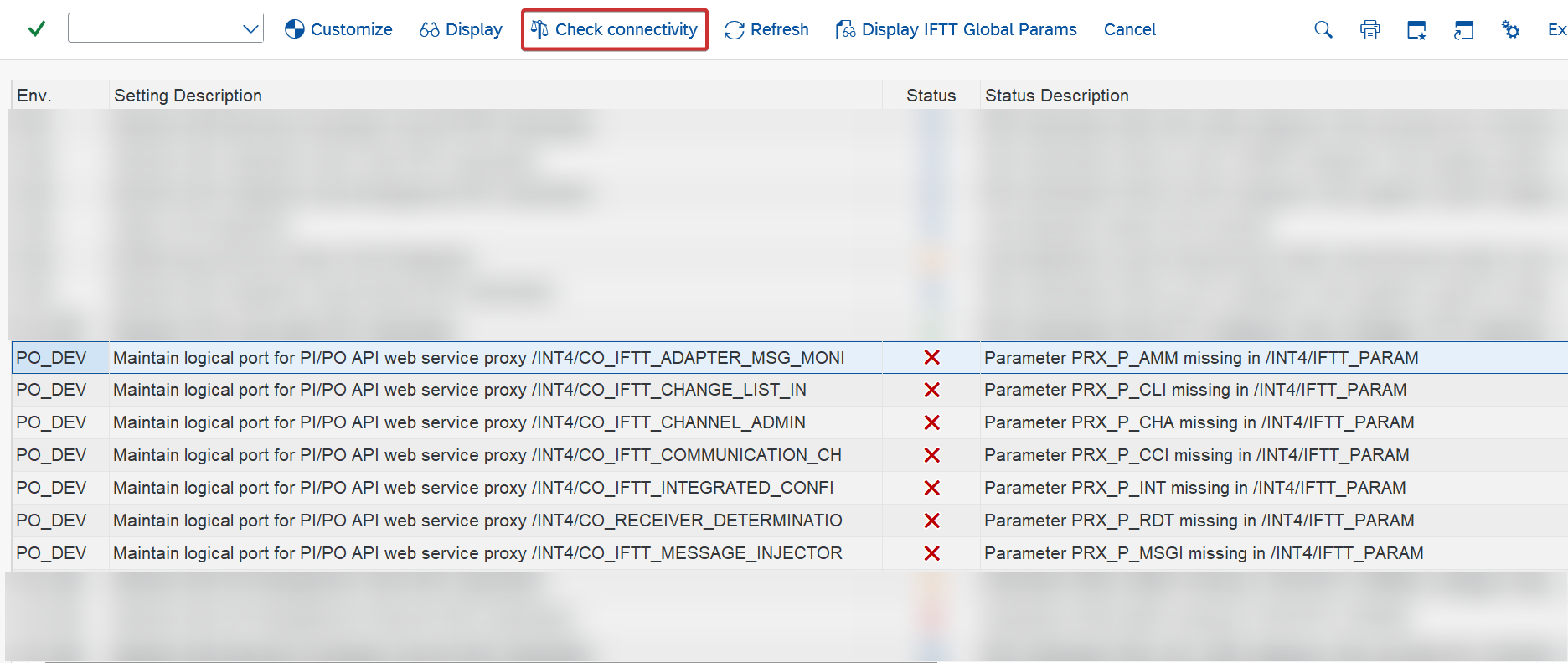Select the CO_IFTT_COMMUNICATION_CH setting description
The width and height of the screenshot is (1568, 663).
(x=495, y=455)
